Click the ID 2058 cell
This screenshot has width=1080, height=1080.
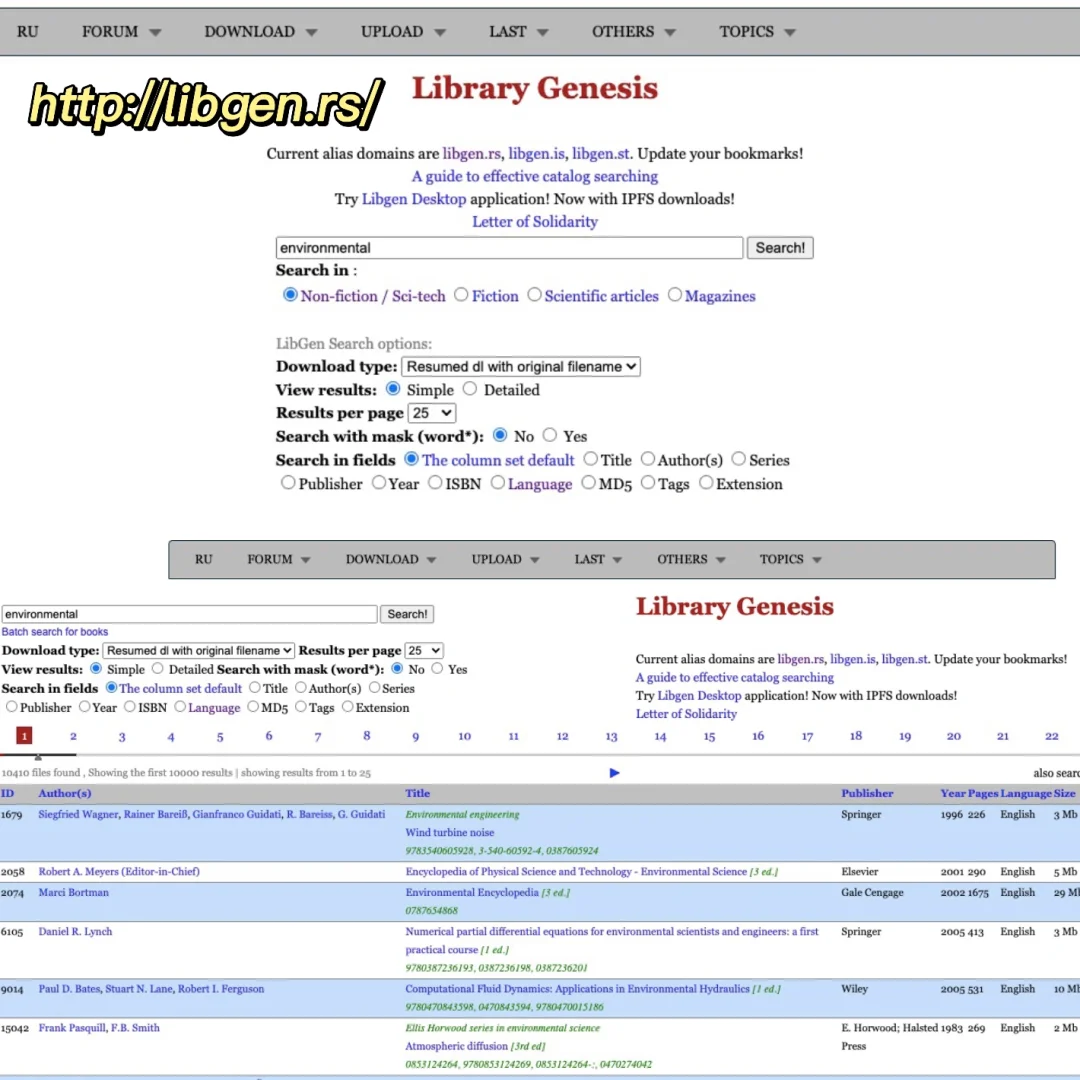click(x=12, y=871)
